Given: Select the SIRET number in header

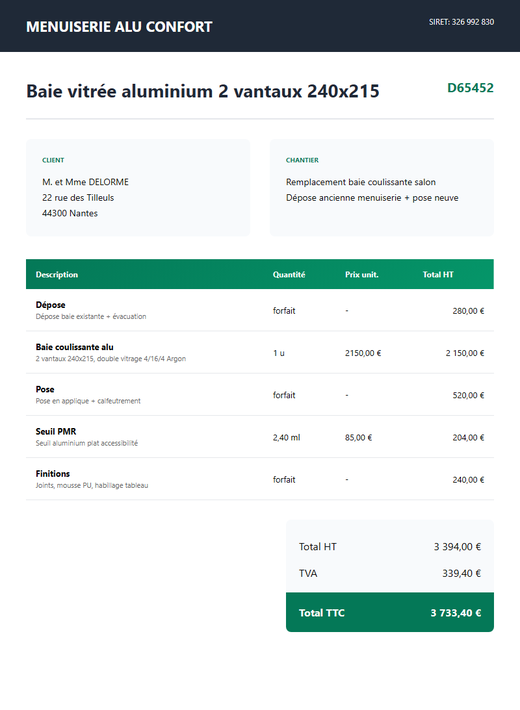Looking at the screenshot, I should [x=461, y=22].
